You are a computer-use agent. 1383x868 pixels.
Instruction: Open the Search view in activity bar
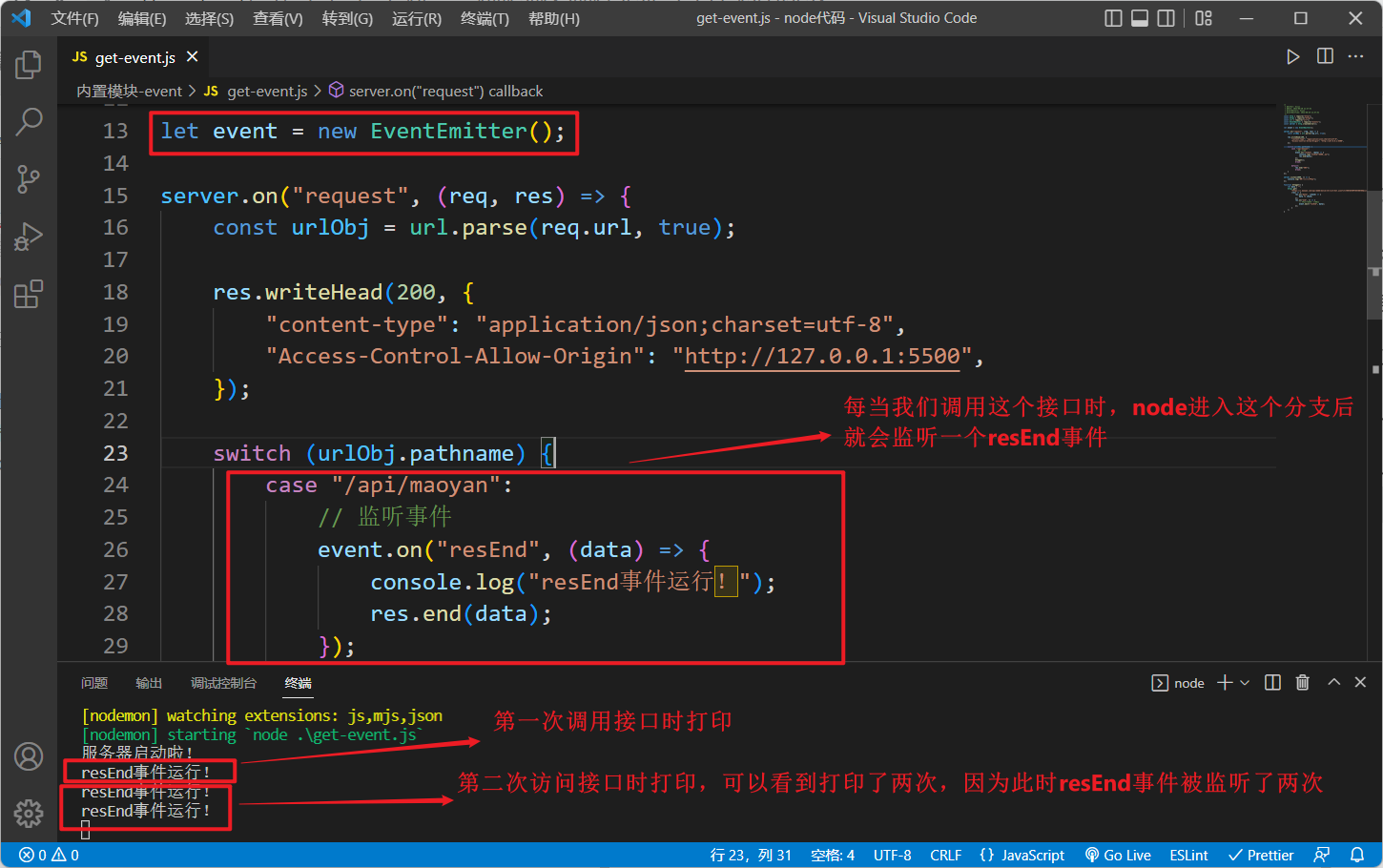29,121
